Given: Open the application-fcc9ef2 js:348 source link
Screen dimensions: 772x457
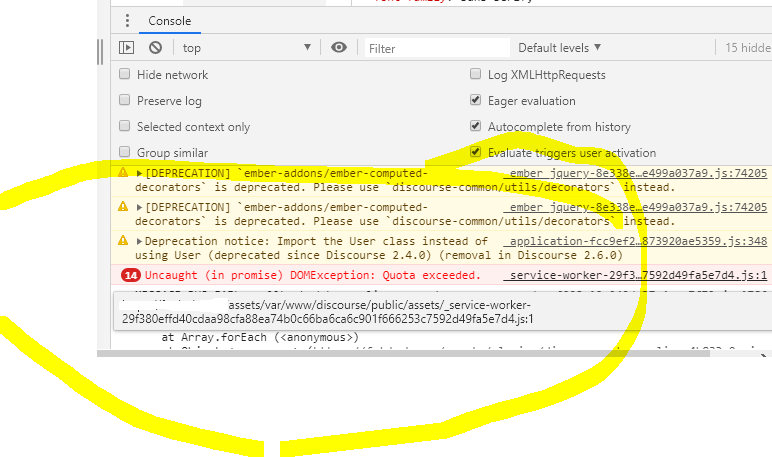Looking at the screenshot, I should 638,241.
